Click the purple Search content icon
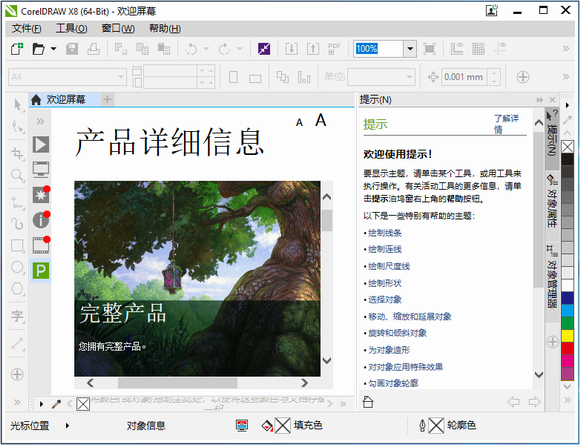Screen dimensions: 580x445 pyautogui.click(x=264, y=49)
